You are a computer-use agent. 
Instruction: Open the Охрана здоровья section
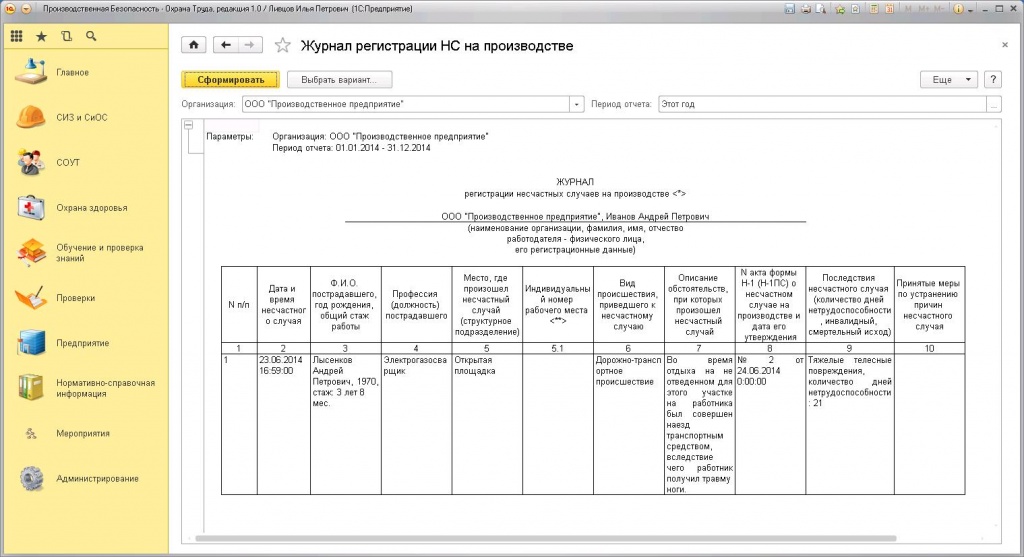84,208
